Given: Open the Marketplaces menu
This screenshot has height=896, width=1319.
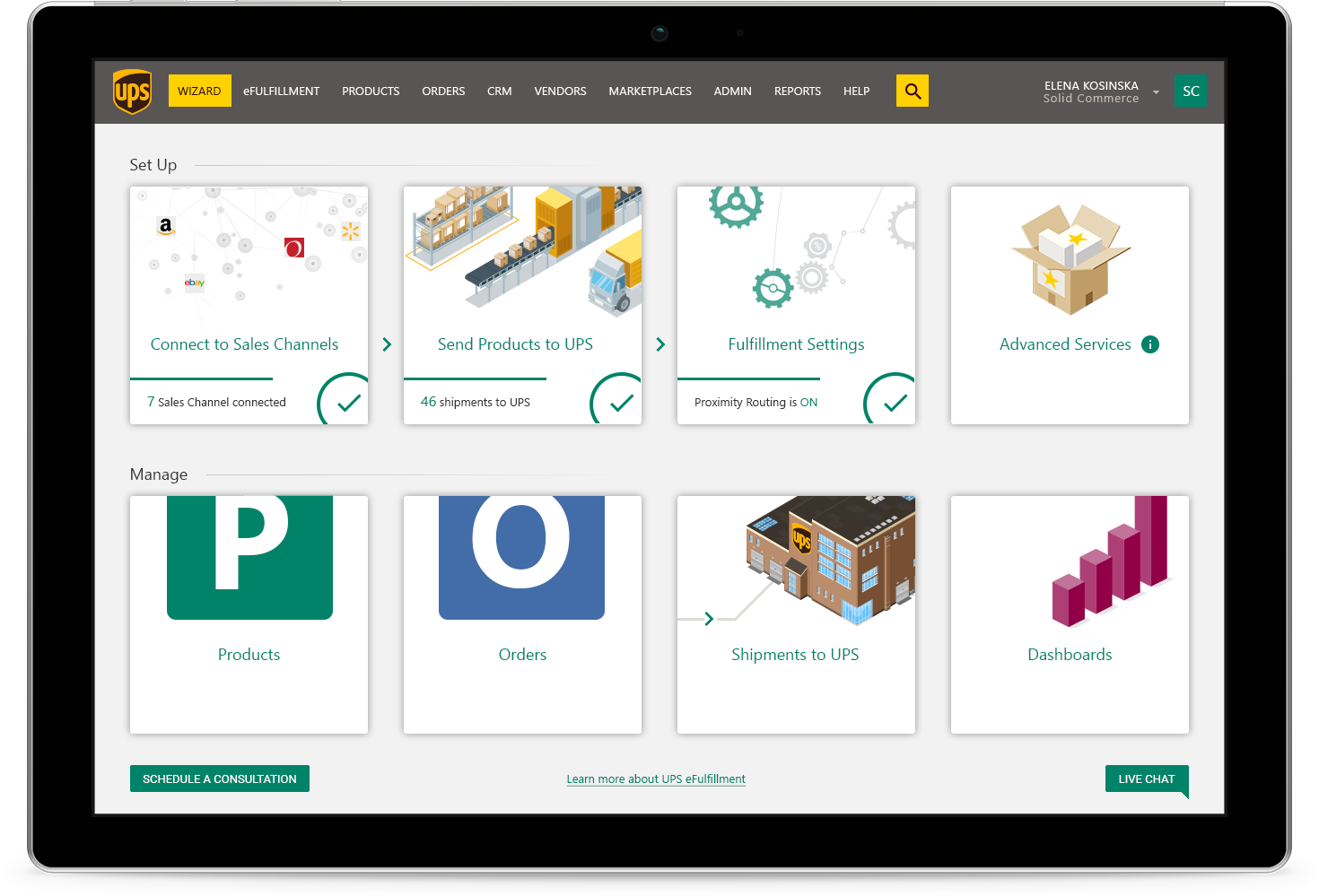Looking at the screenshot, I should (650, 91).
